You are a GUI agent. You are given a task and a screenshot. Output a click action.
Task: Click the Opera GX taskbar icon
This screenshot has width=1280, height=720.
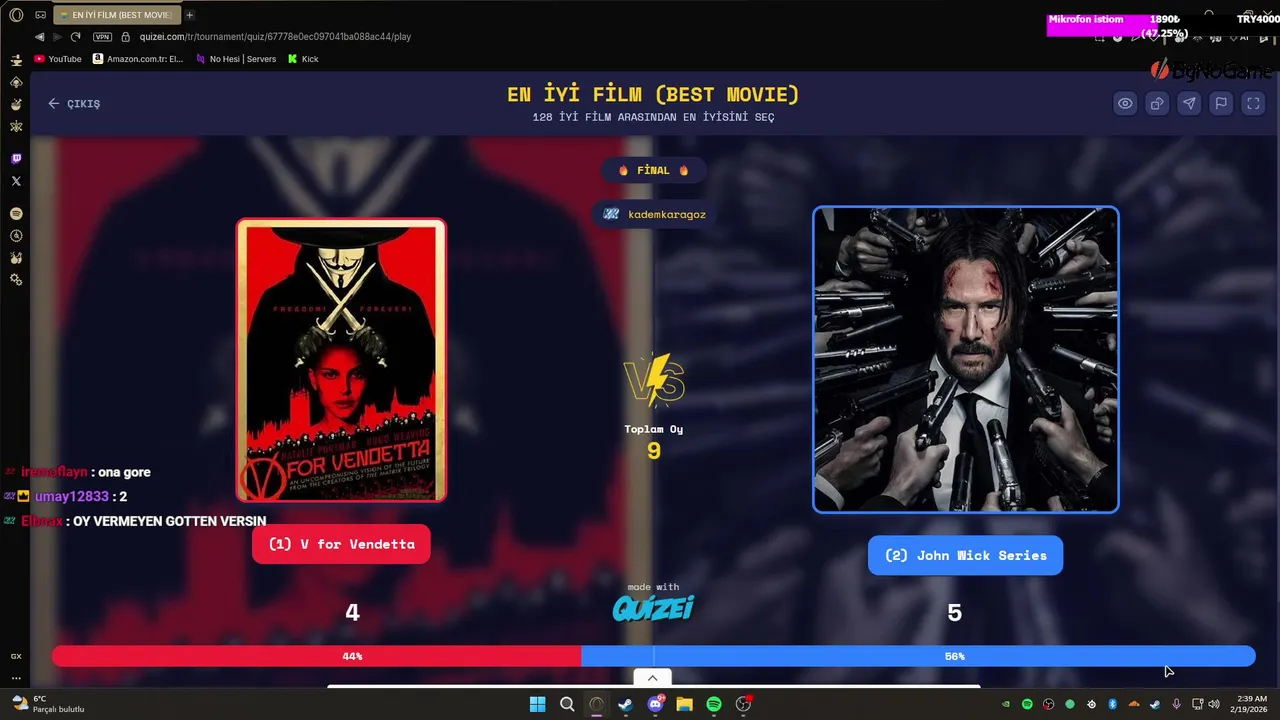[x=596, y=704]
